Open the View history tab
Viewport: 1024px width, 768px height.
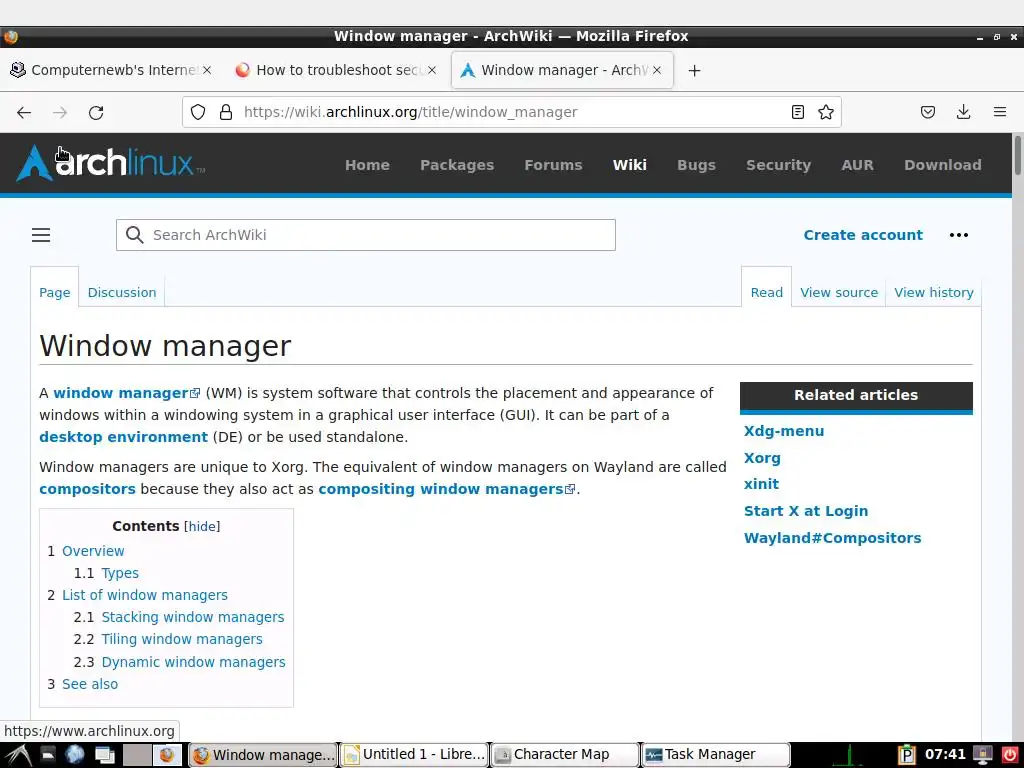(x=934, y=293)
